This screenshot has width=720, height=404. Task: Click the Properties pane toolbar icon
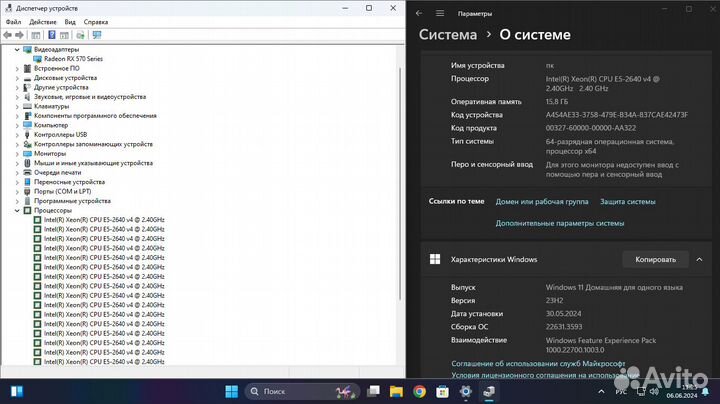point(64,35)
